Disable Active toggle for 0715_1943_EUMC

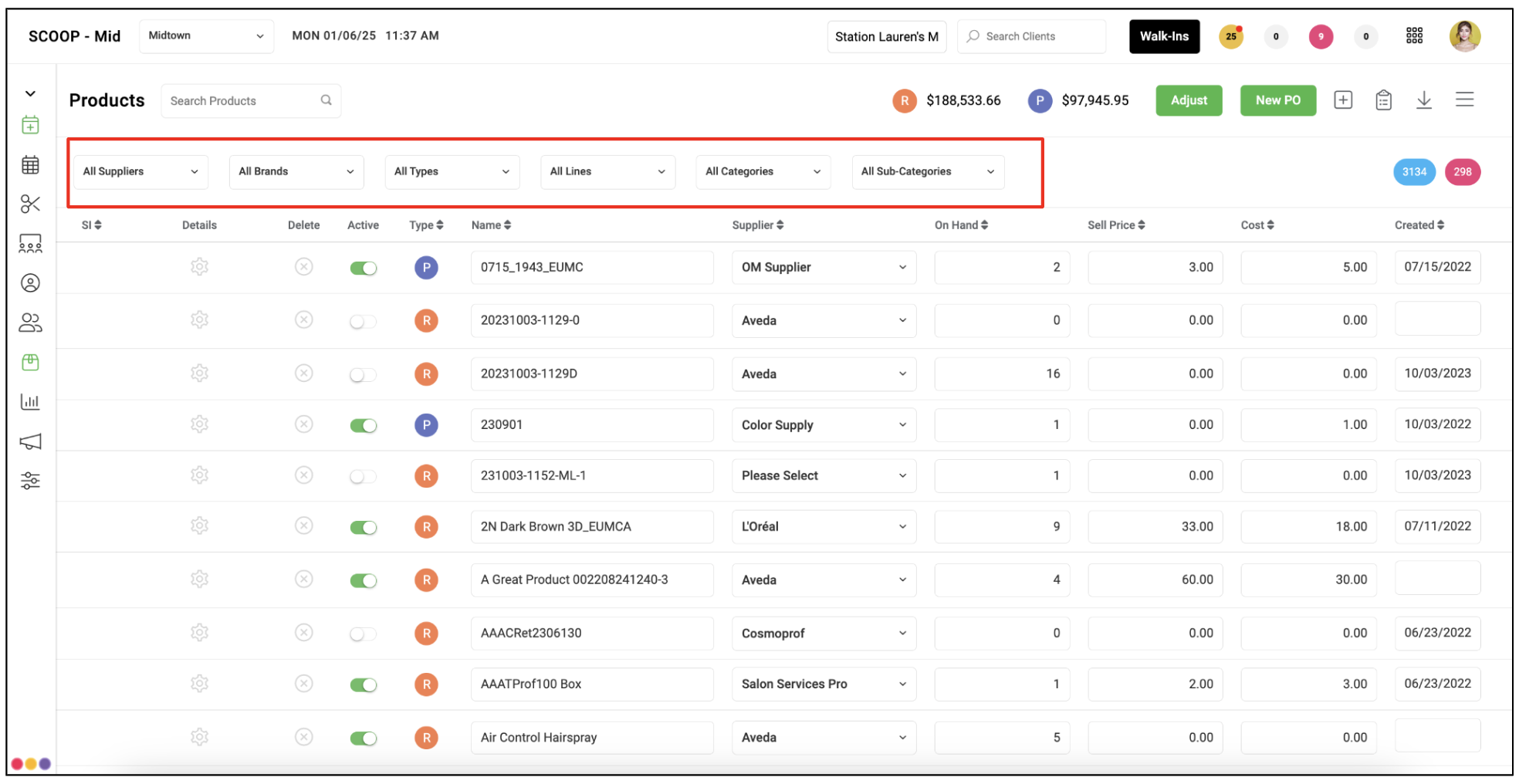(x=363, y=268)
